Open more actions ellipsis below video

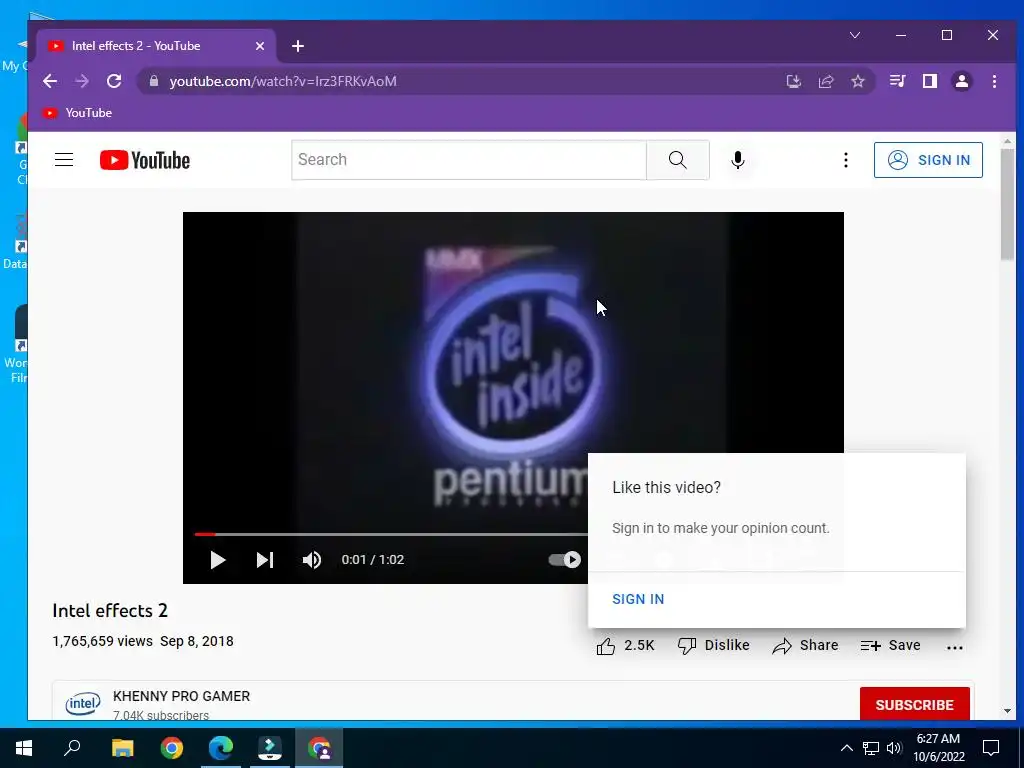[954, 647]
